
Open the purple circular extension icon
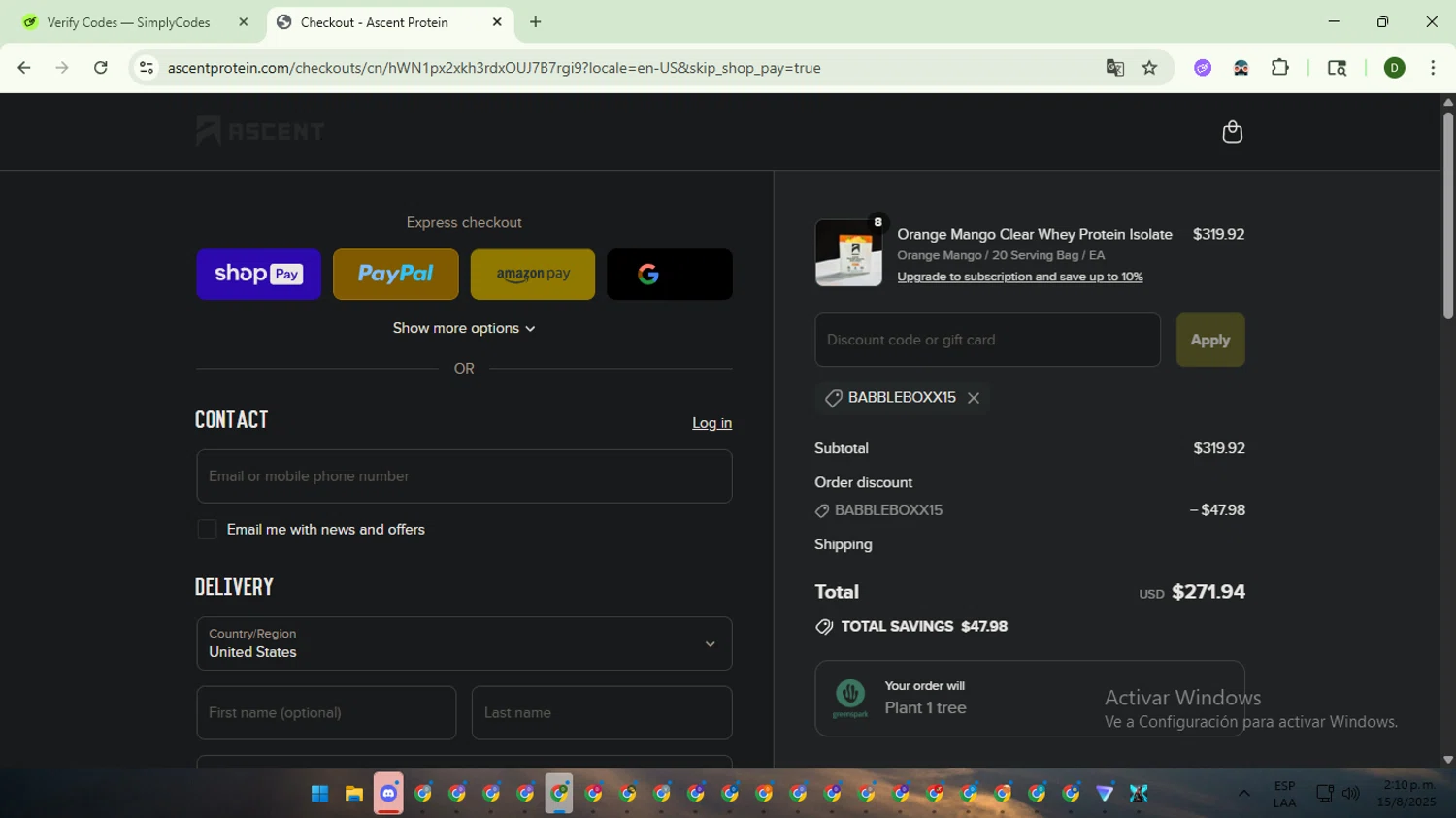coord(1203,68)
